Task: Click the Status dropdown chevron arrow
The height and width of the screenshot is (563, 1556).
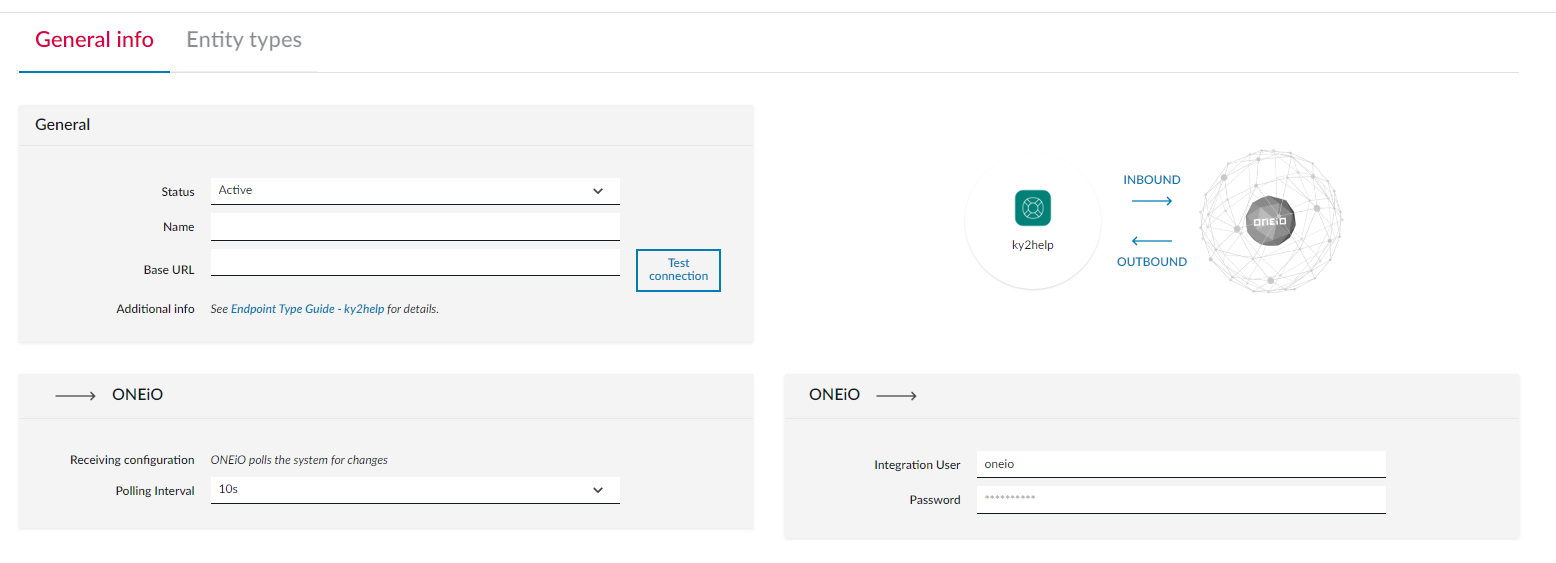Action: (x=598, y=191)
